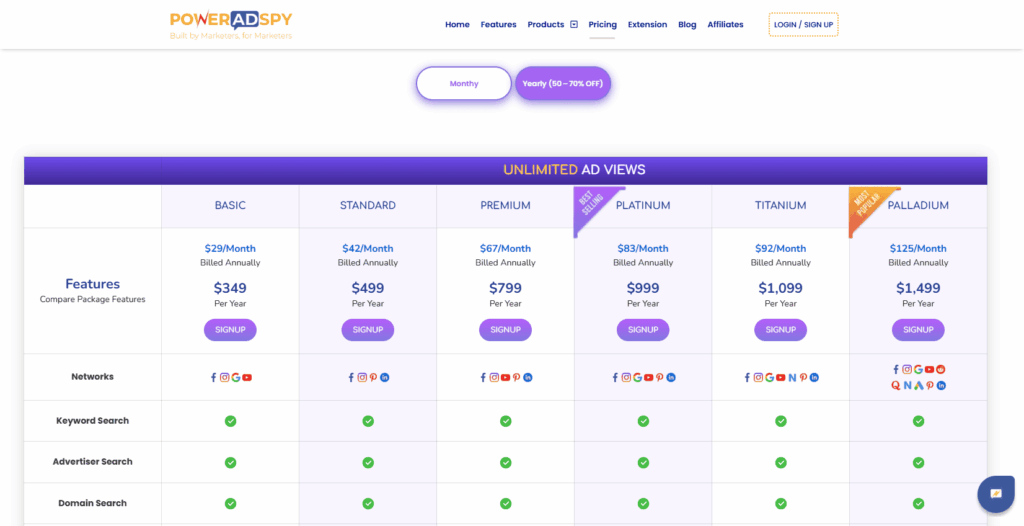
Task: Click Pinterest icon in Standard plan networks
Action: coord(374,378)
